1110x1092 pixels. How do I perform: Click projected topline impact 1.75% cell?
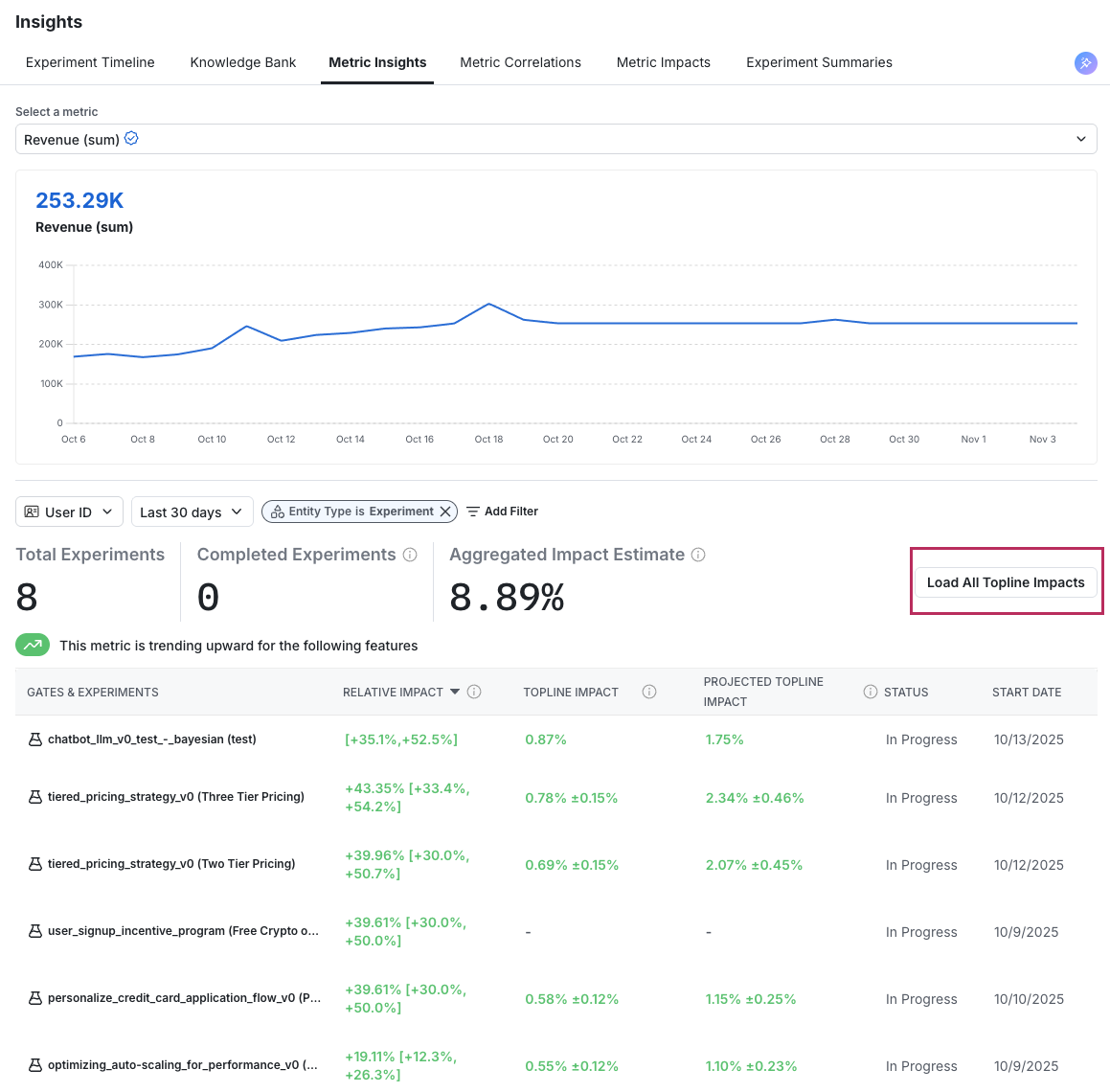pyautogui.click(x=724, y=739)
